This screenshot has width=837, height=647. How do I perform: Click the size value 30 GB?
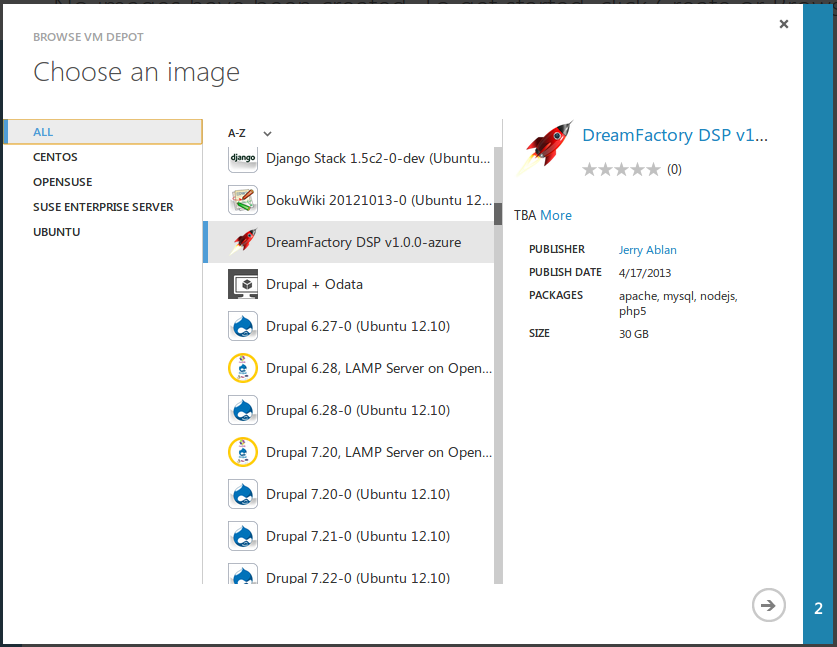[634, 334]
